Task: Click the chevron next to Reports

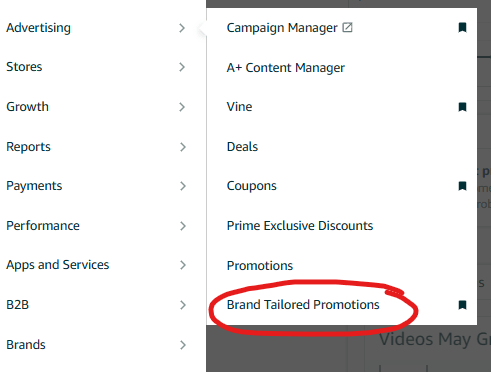Action: pos(183,147)
